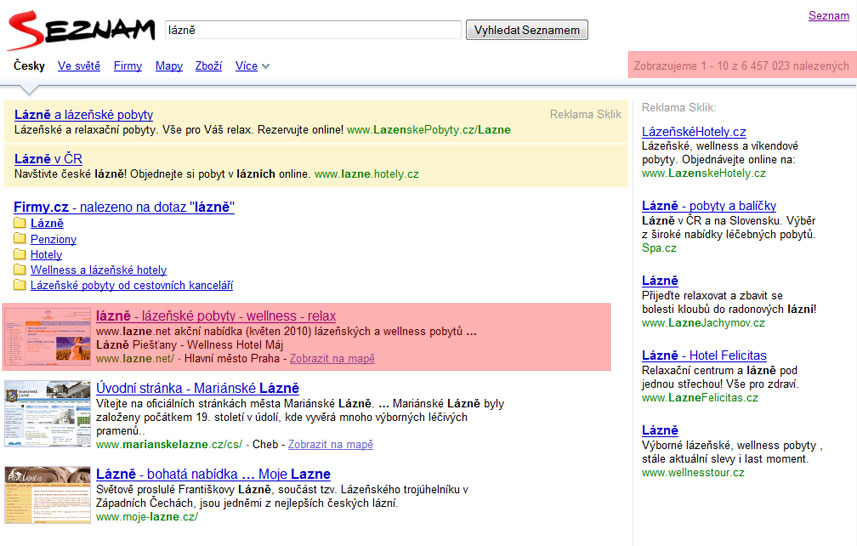Select the Česky tab
857x546 pixels.
click(x=29, y=66)
